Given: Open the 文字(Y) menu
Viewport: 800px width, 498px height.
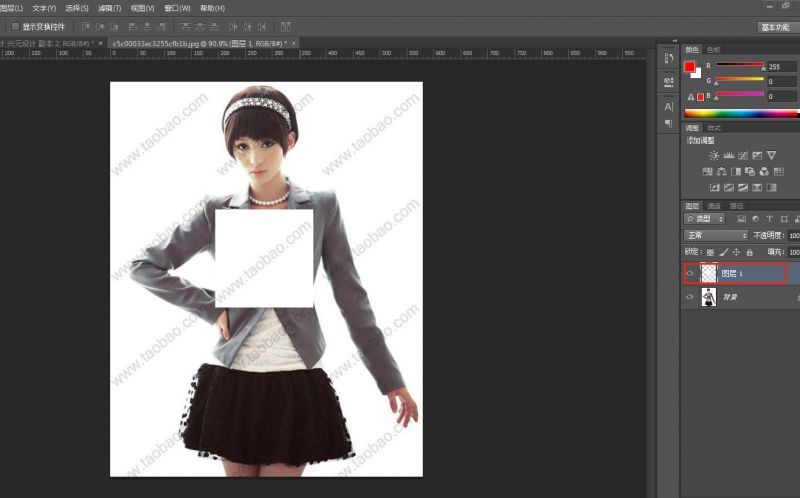Looking at the screenshot, I should click(x=44, y=8).
